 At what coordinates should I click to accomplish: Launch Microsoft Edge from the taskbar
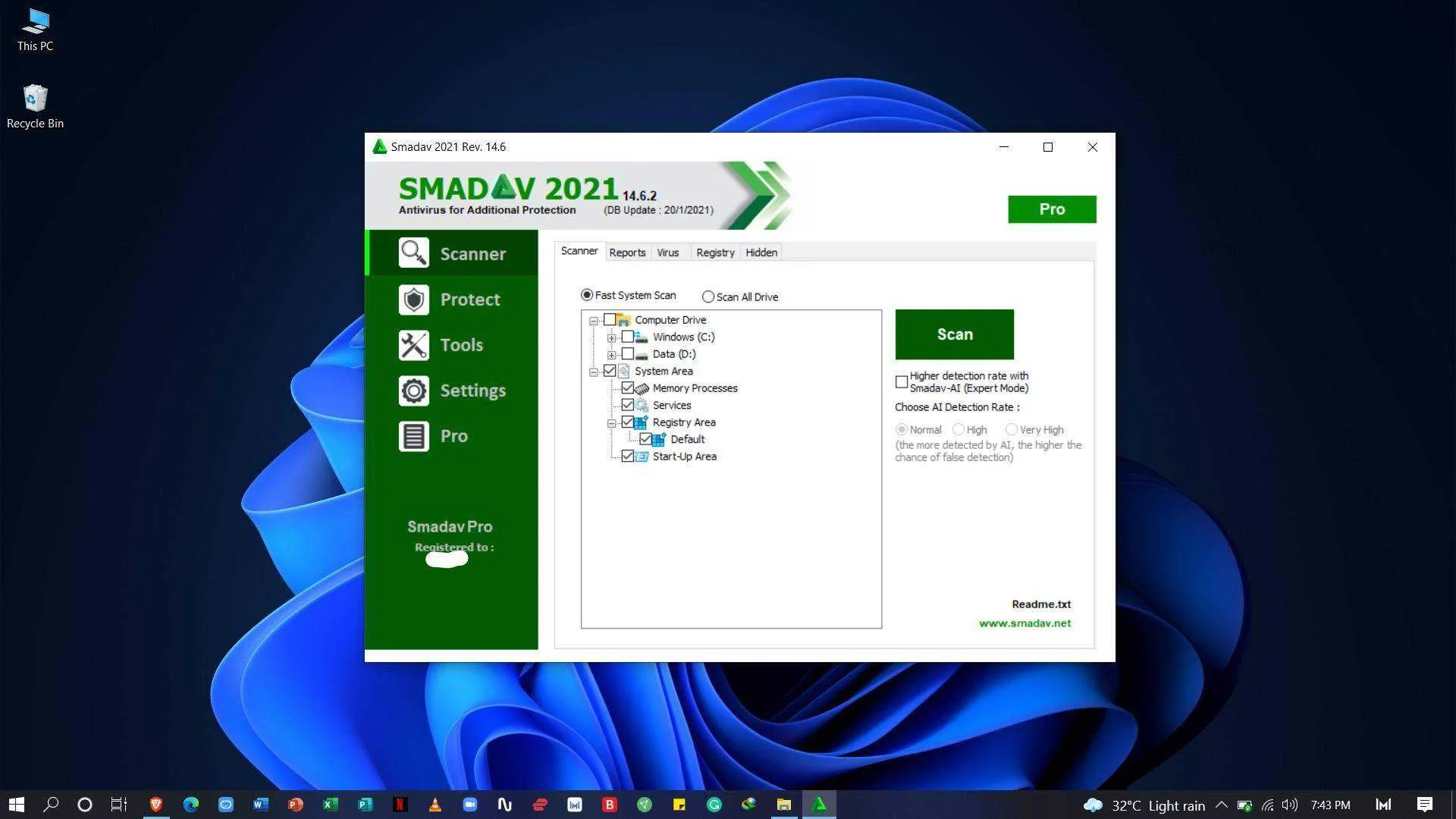click(190, 805)
